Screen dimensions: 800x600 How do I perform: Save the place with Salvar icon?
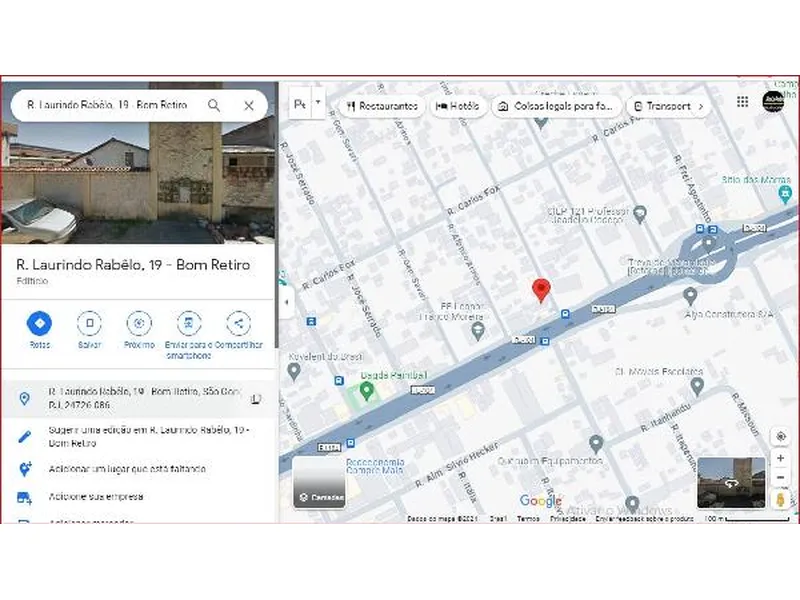89,324
